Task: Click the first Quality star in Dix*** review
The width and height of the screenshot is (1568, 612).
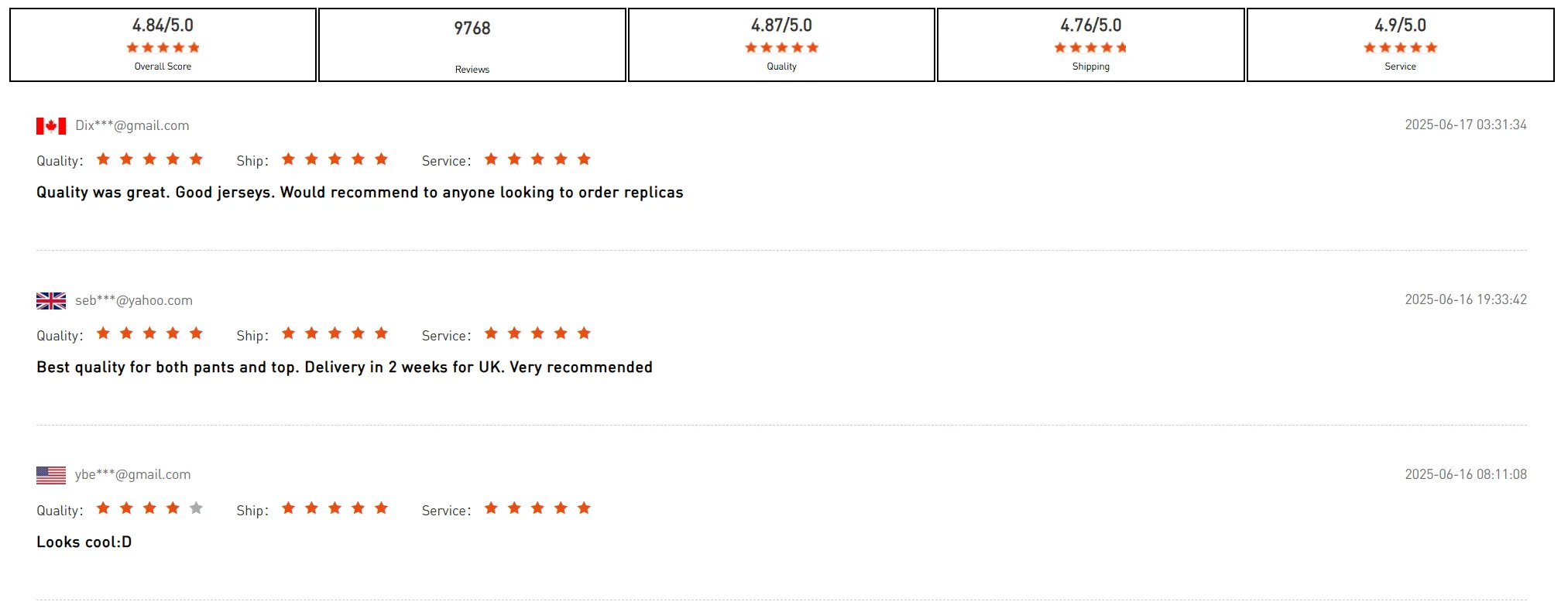Action: (x=103, y=159)
